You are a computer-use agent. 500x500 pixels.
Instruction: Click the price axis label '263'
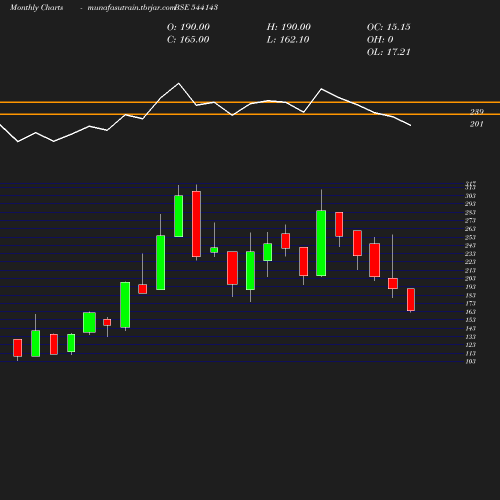470,229
